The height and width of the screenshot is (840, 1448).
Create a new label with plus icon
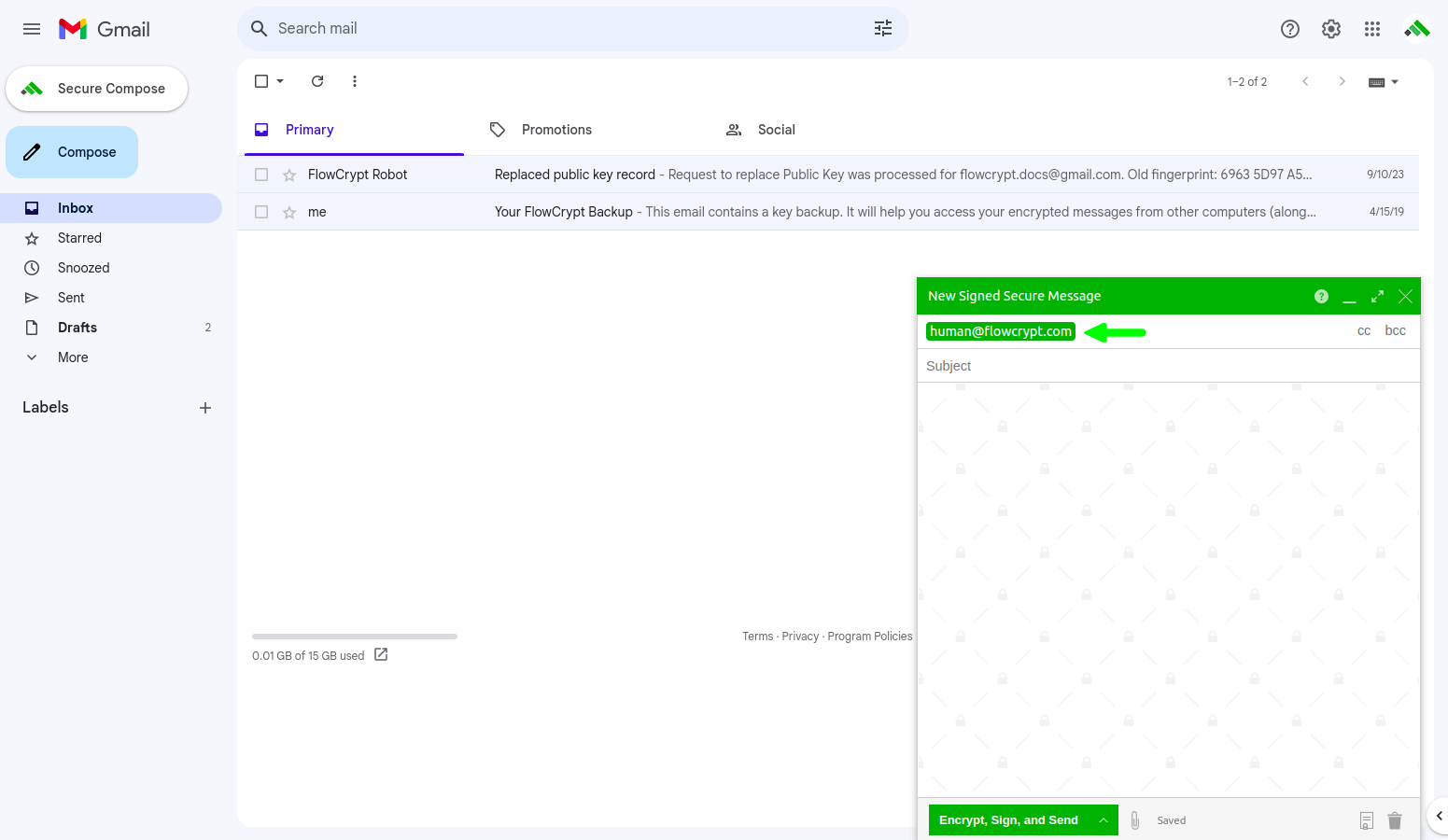(x=205, y=408)
